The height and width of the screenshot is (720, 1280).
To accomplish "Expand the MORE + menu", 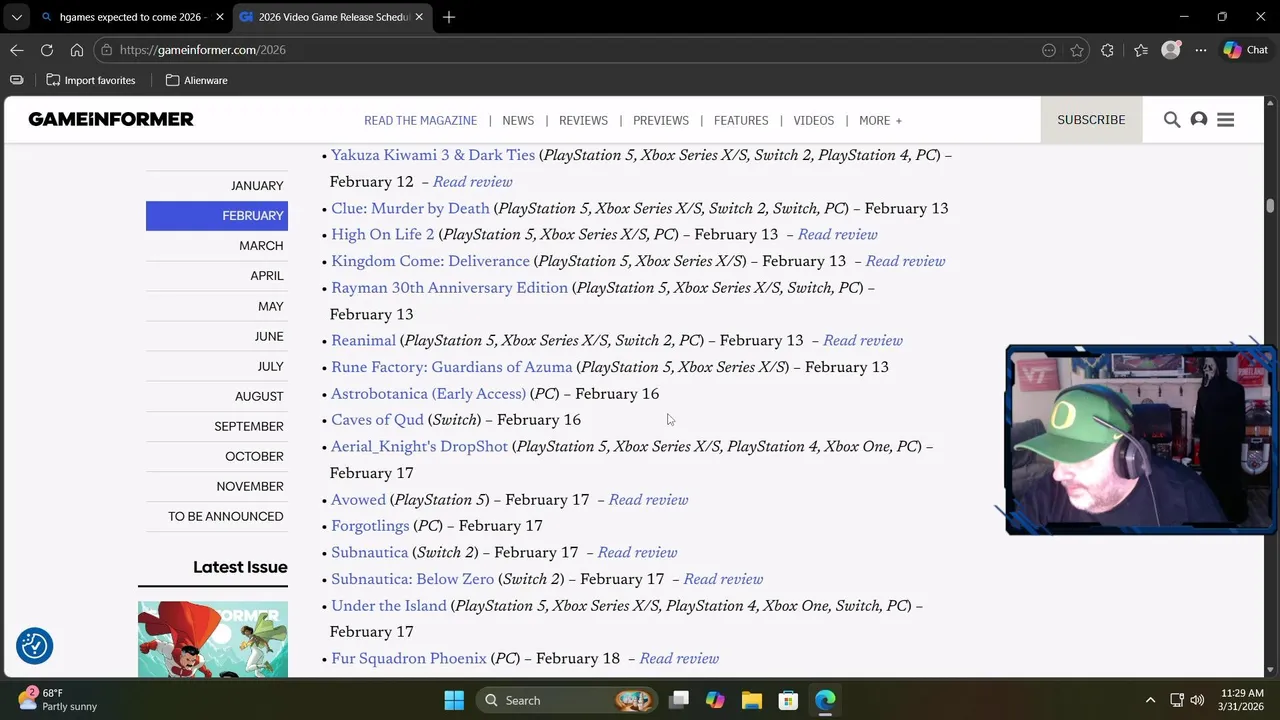I will (x=880, y=120).
